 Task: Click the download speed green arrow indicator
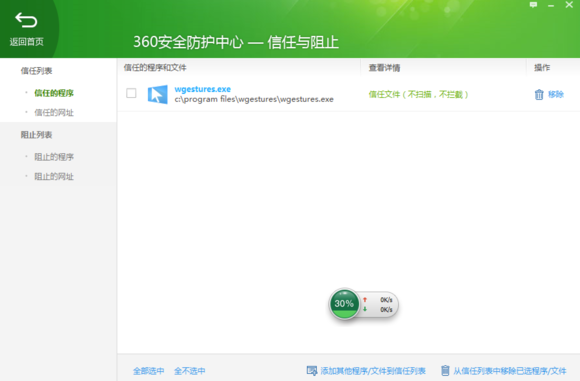click(x=365, y=309)
